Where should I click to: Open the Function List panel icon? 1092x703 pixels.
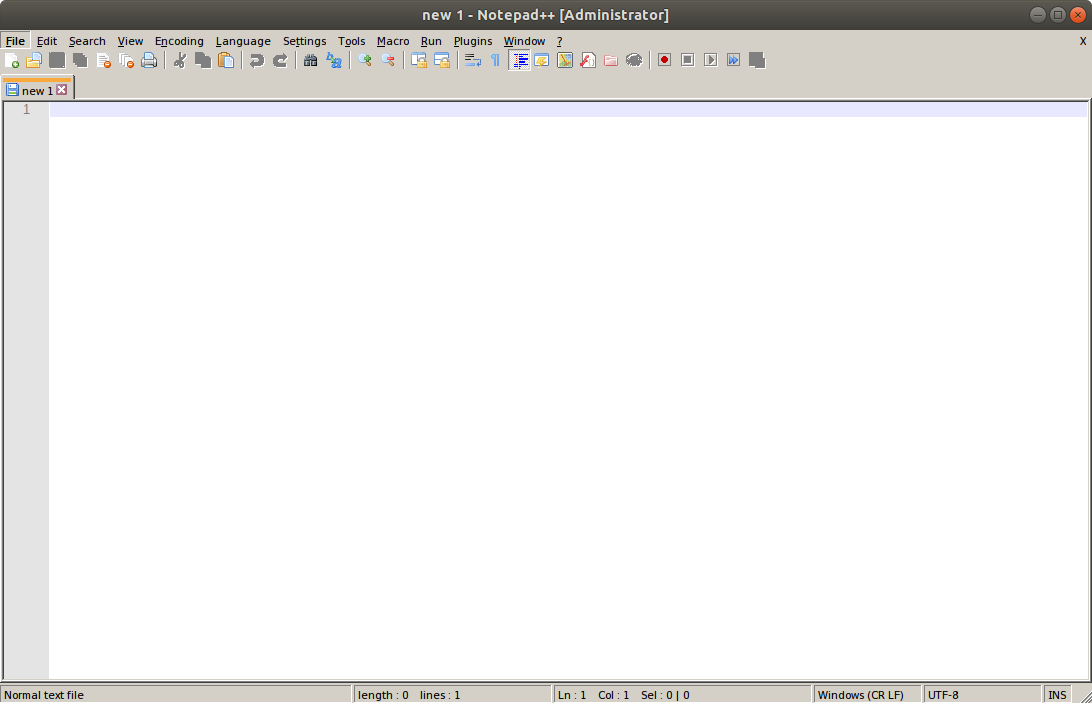coord(588,60)
